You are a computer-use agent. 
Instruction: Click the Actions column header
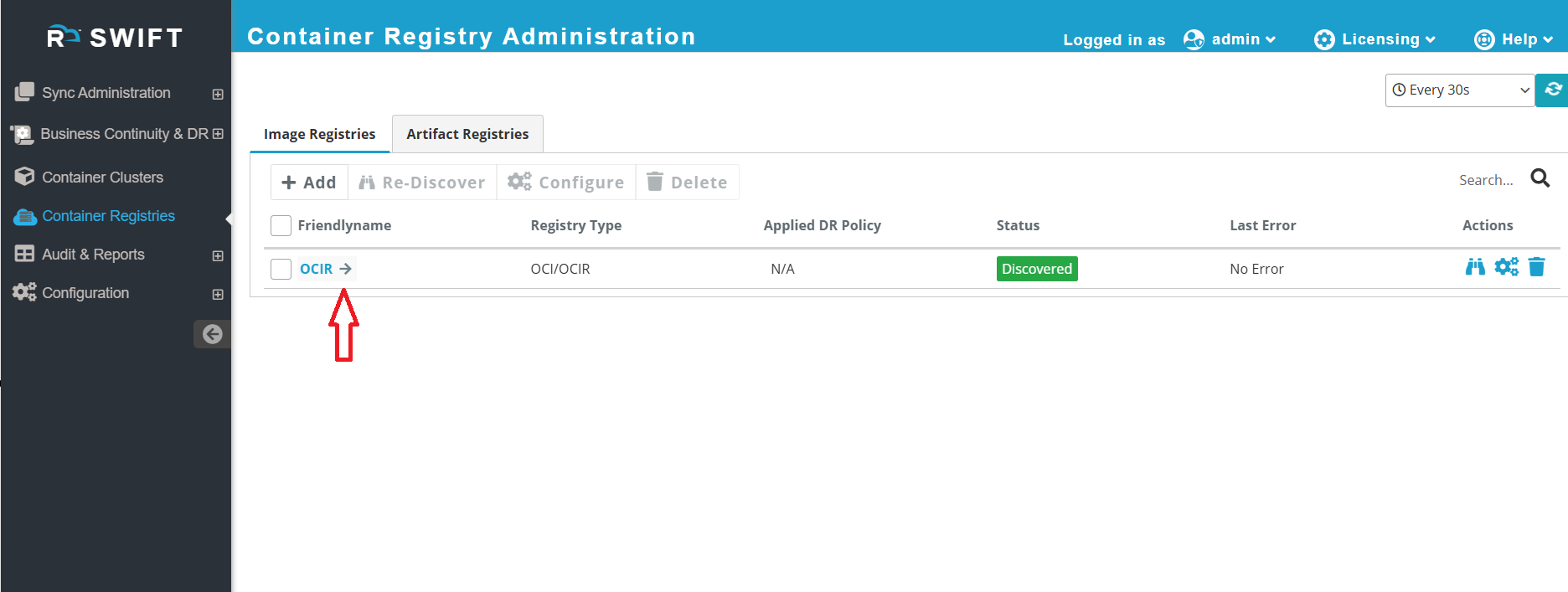tap(1488, 225)
